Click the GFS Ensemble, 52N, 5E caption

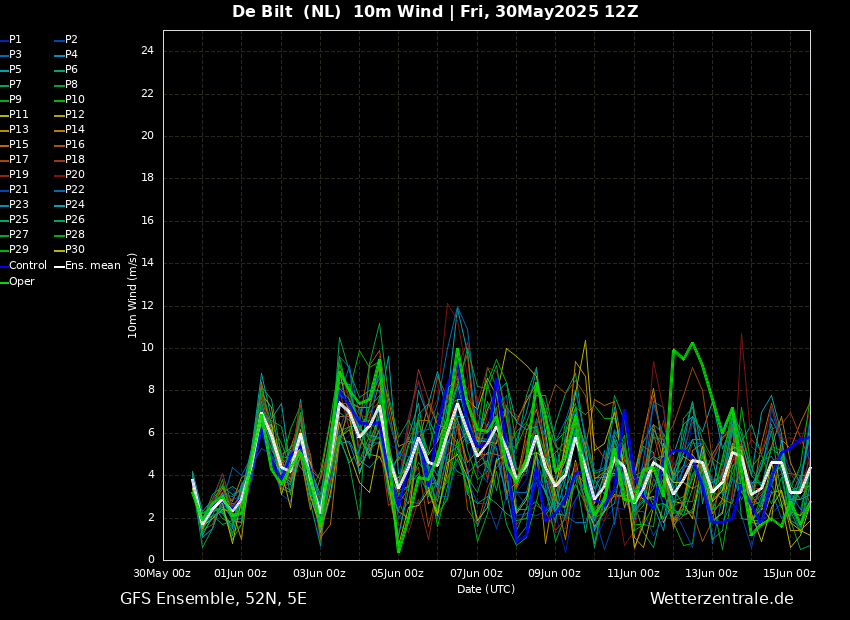pos(213,599)
